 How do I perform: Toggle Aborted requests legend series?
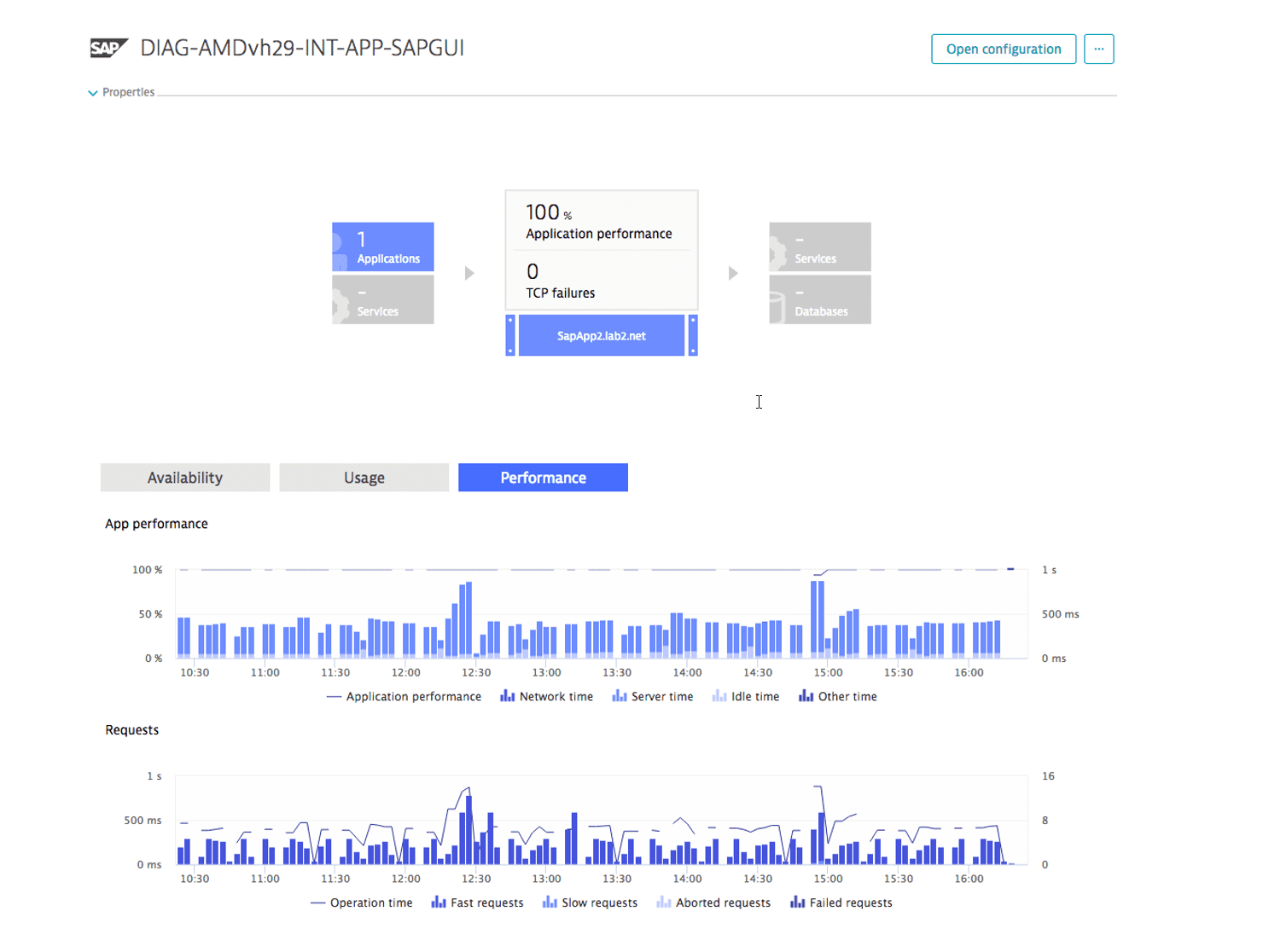(713, 903)
